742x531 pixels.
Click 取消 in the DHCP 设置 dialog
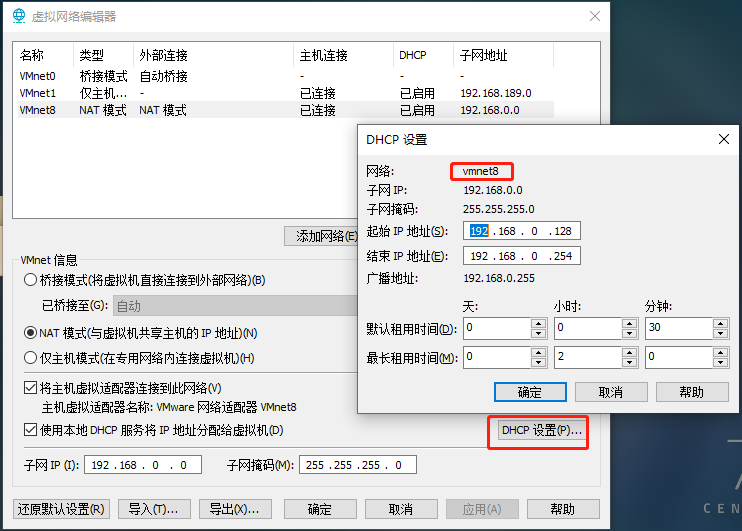(611, 392)
